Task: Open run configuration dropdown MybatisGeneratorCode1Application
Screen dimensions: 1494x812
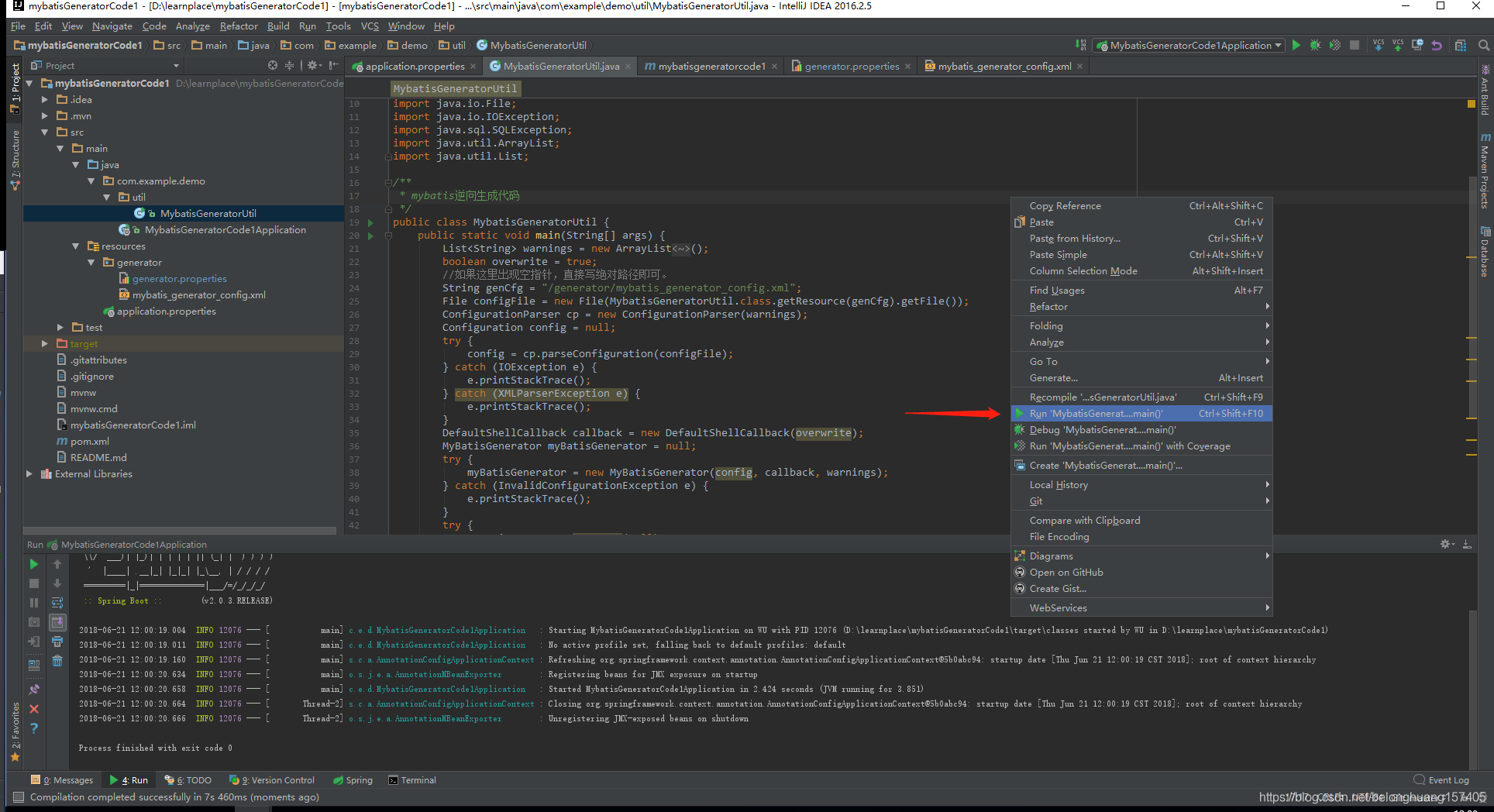Action: 1189,46
